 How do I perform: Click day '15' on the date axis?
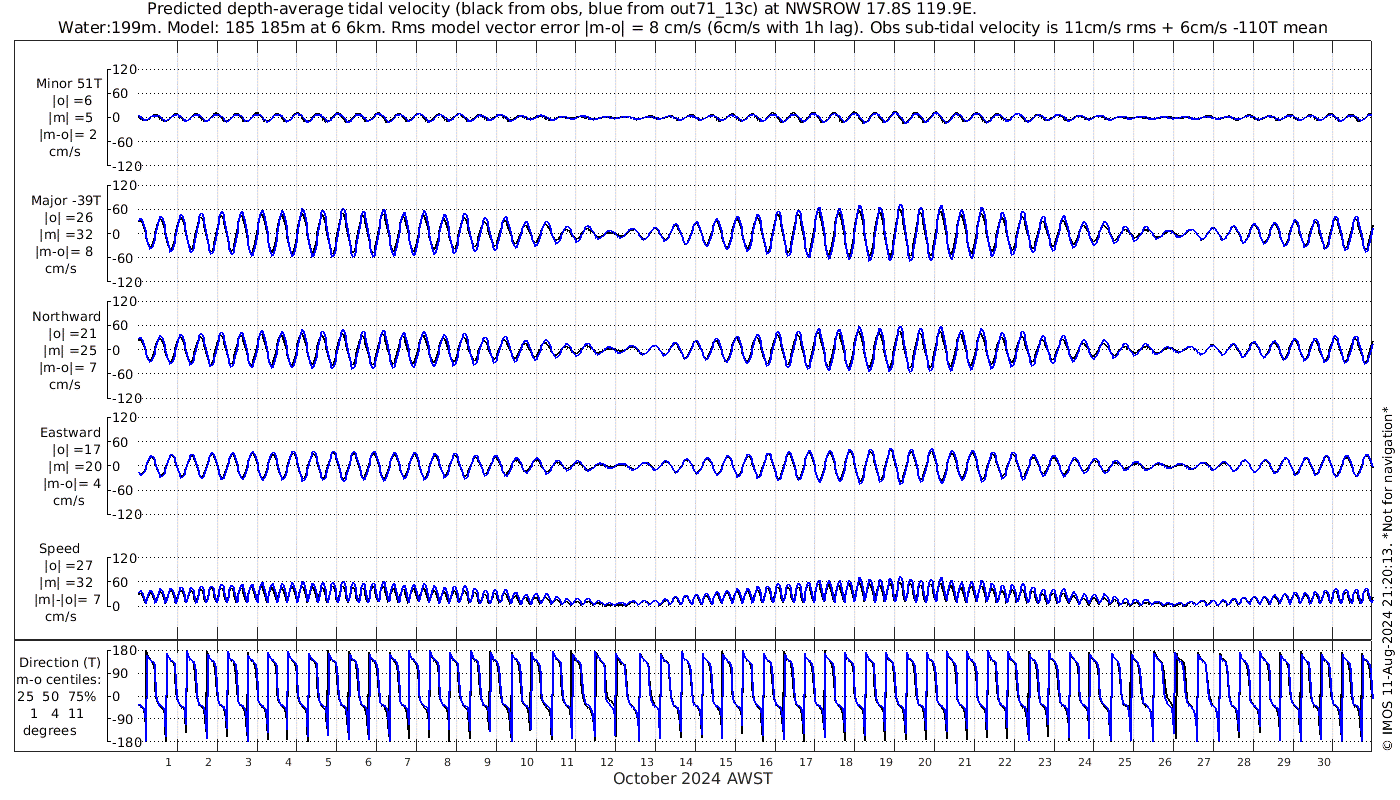[x=726, y=762]
